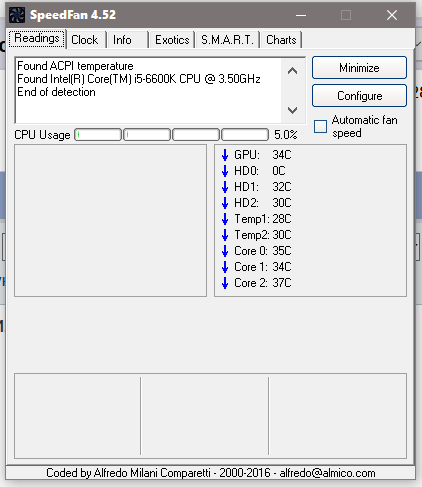Close the SpeedFan window

tap(392, 15)
